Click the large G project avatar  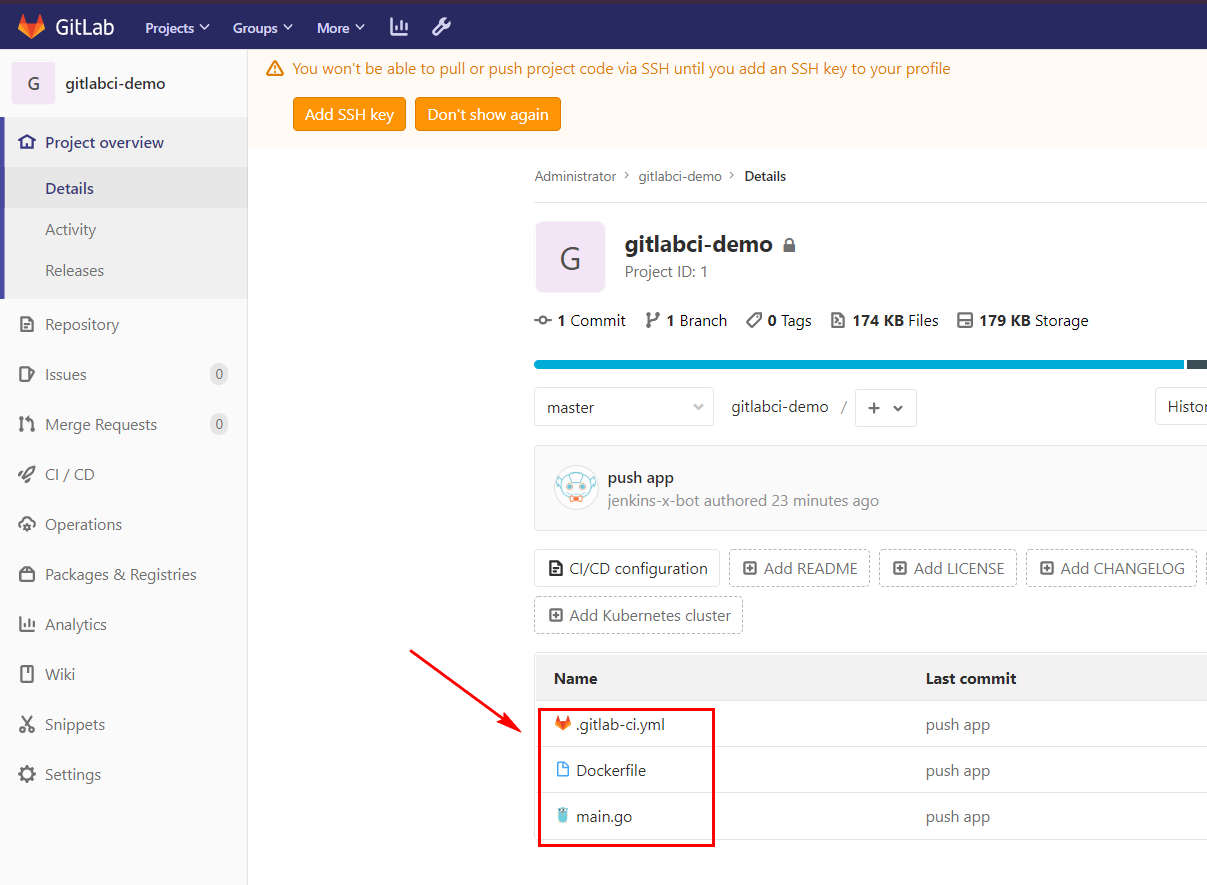pos(570,257)
